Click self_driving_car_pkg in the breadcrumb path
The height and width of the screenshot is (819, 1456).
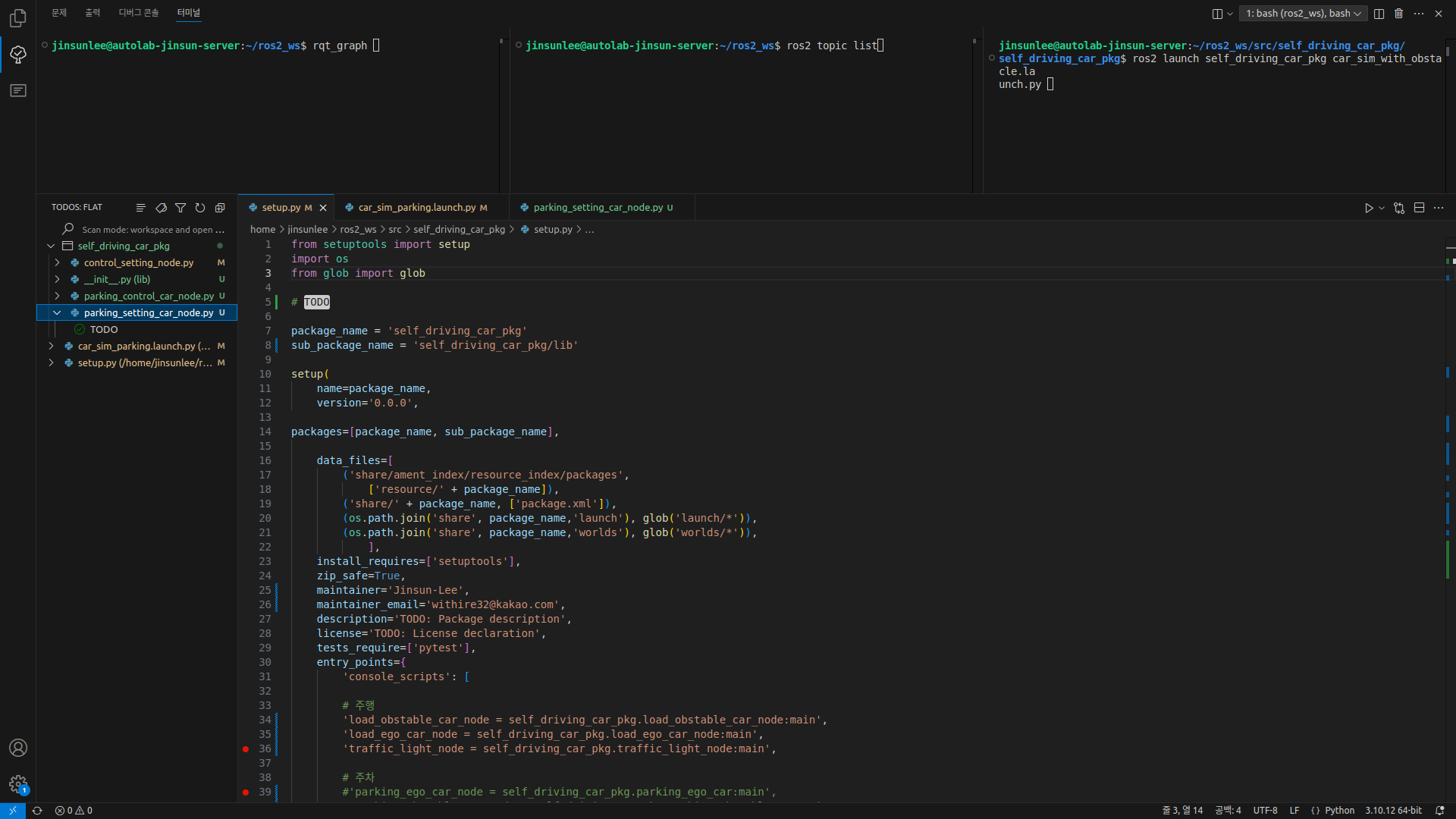459,230
